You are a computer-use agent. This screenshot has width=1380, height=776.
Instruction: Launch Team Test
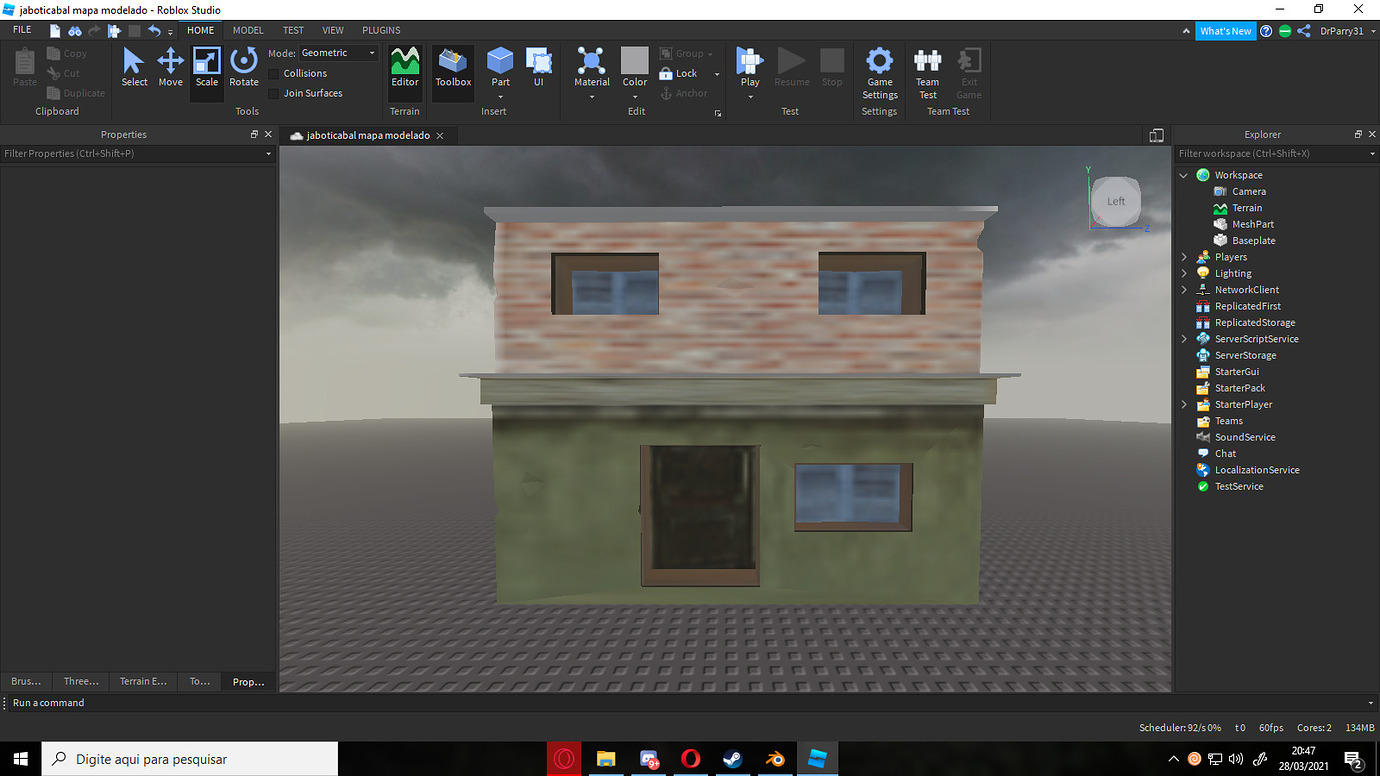click(x=928, y=73)
